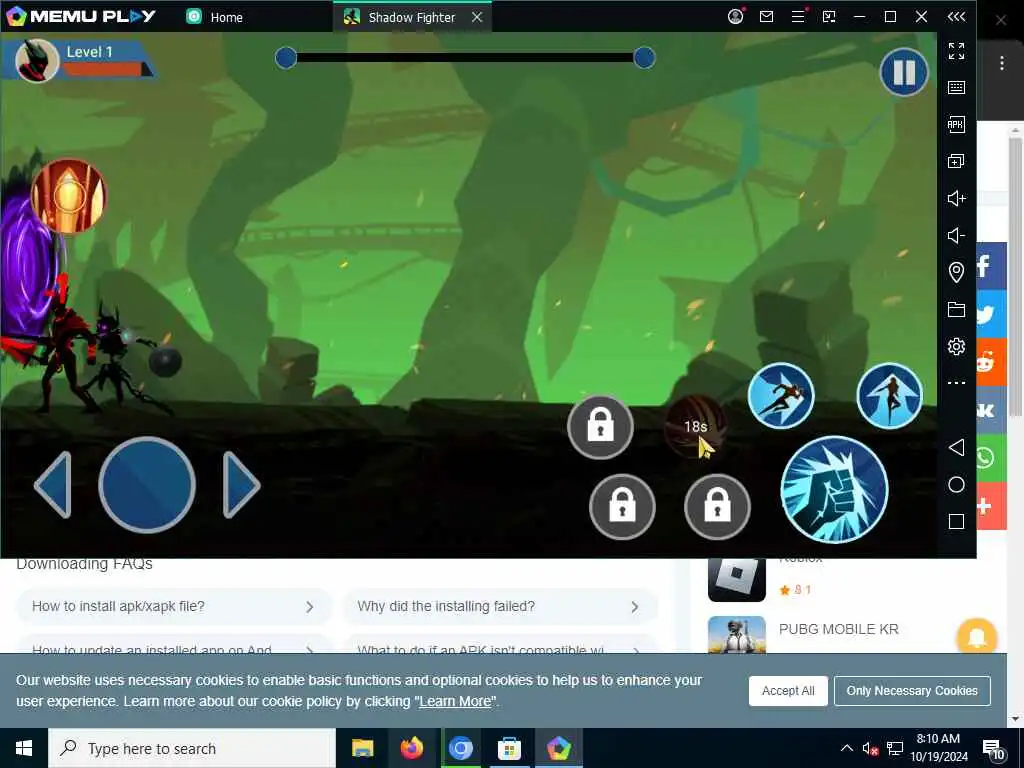The image size is (1024, 768).
Task: Share on Facebook via browser side icon
Action: (x=991, y=266)
